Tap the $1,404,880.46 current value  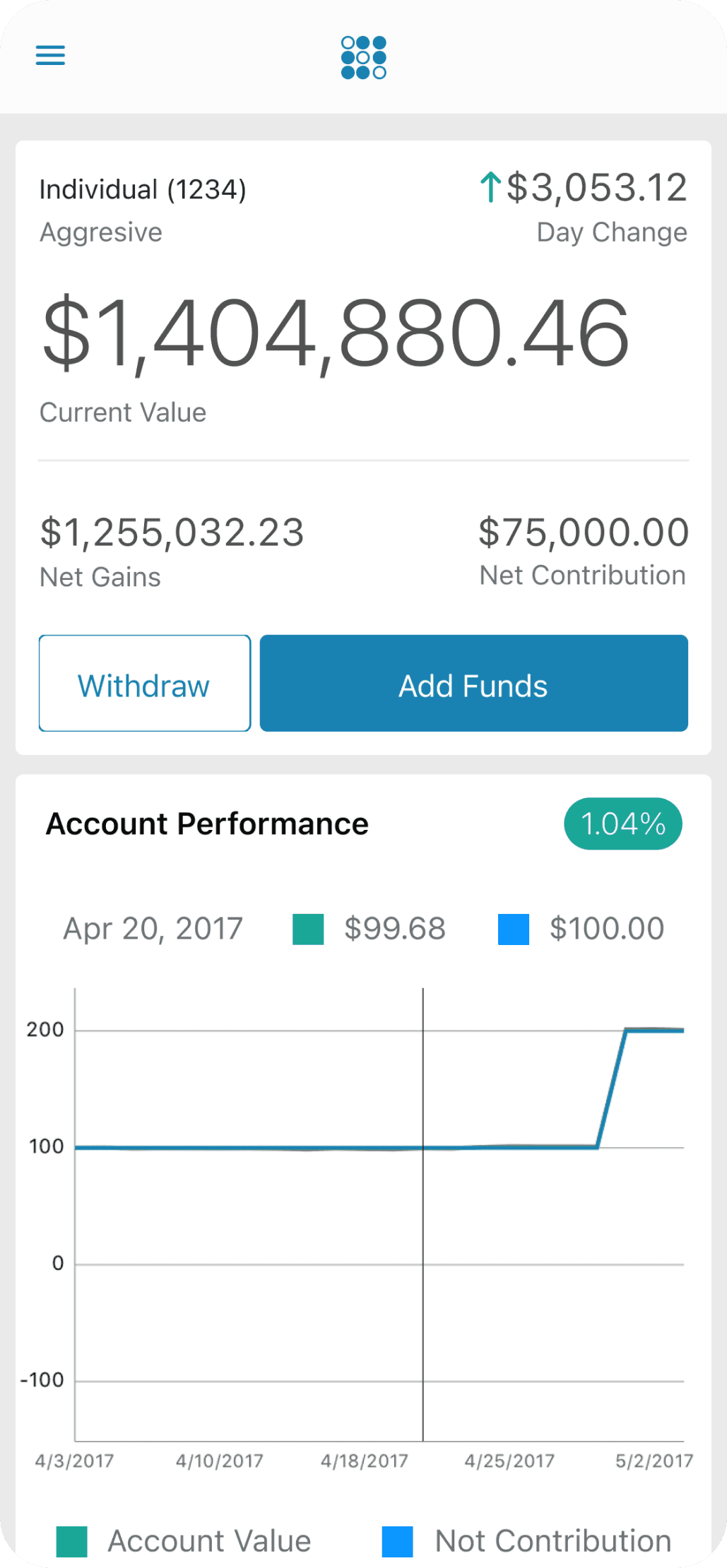point(336,333)
